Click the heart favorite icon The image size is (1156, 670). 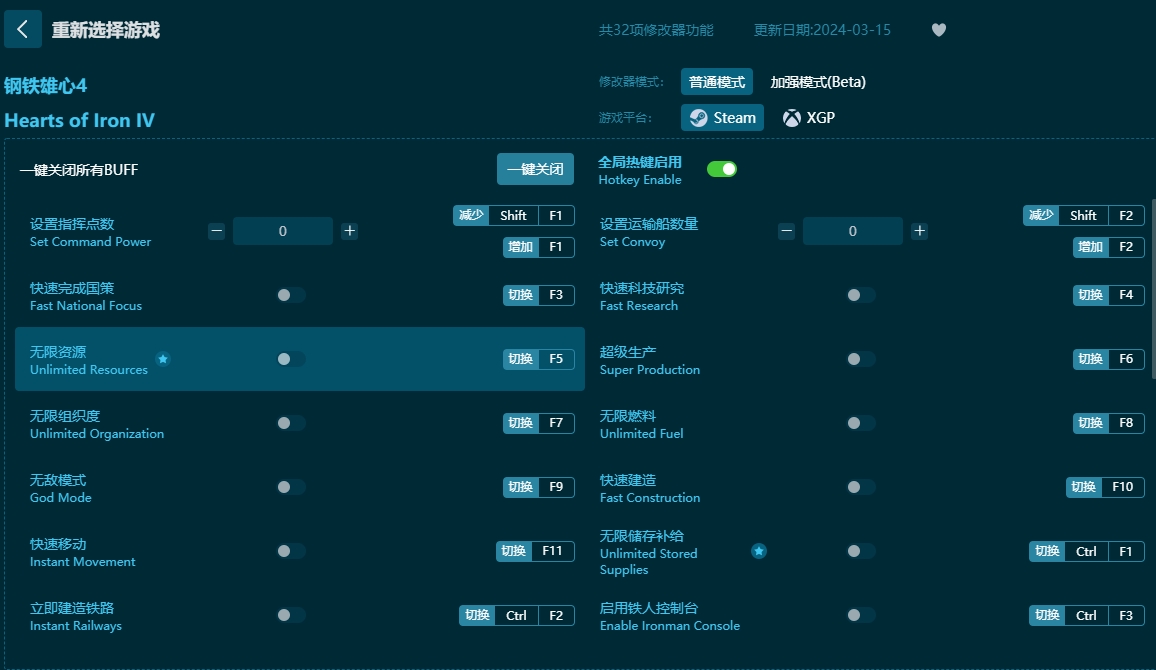pos(939,29)
